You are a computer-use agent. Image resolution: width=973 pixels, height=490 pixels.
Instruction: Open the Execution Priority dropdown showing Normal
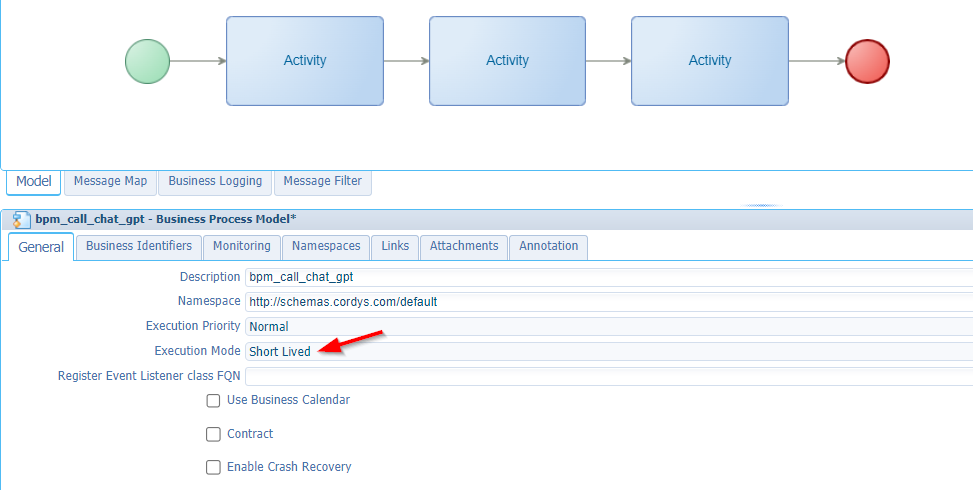[609, 326]
